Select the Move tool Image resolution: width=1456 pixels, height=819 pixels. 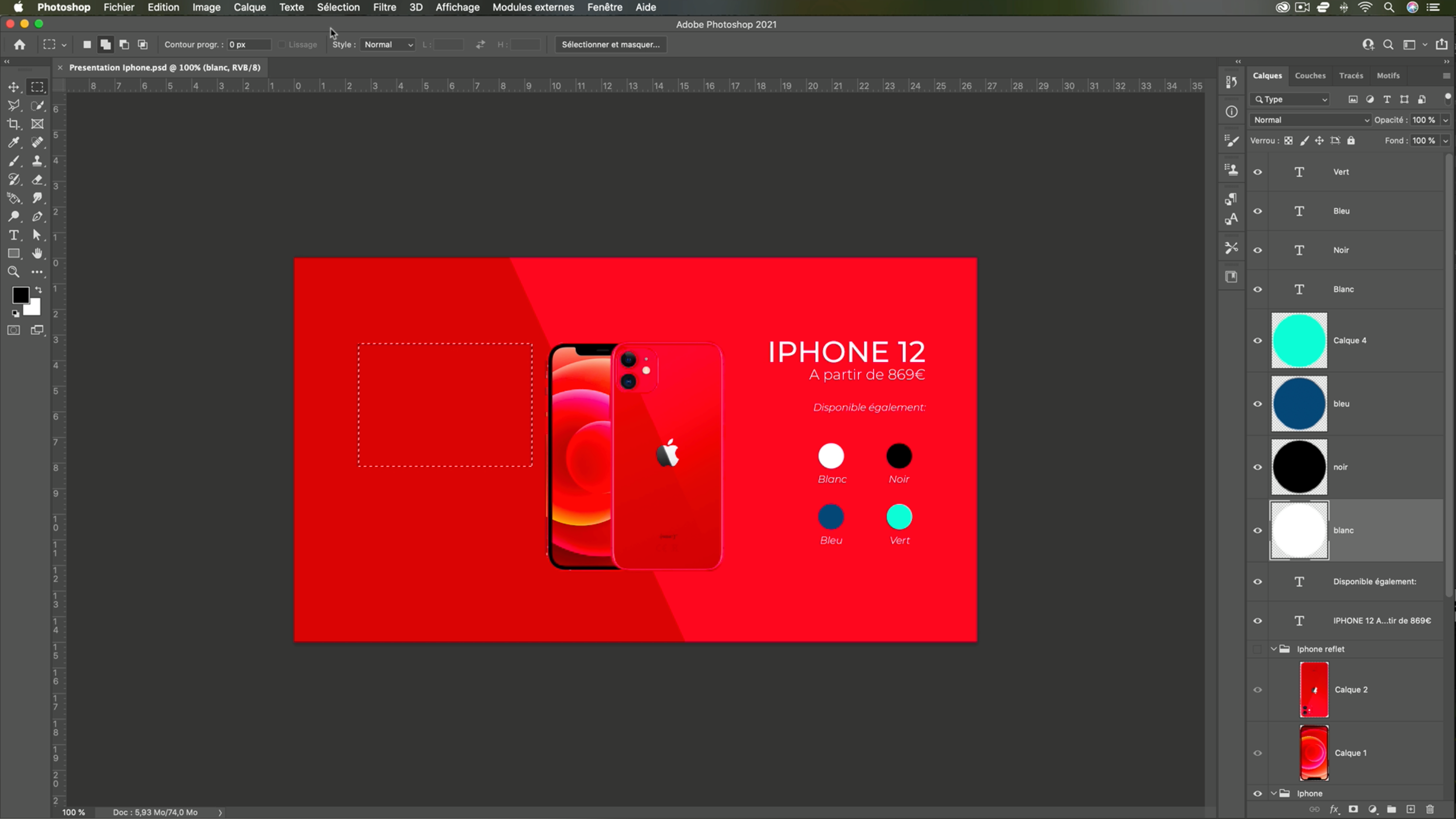coord(14,87)
